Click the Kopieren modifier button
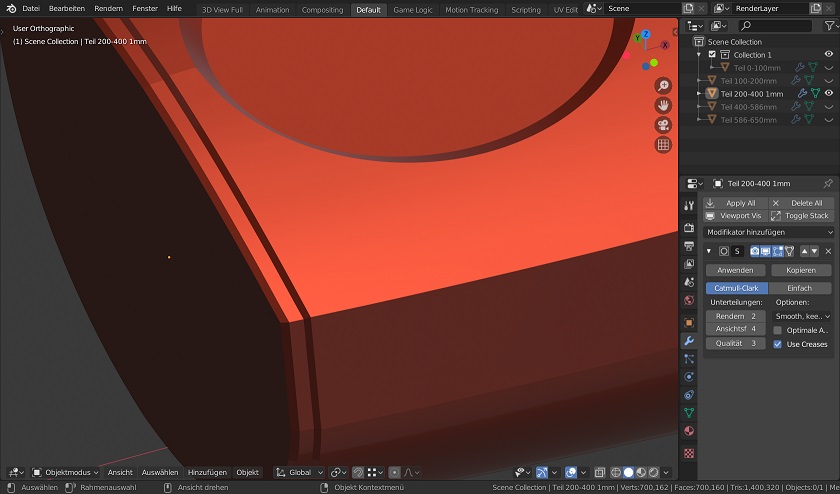The image size is (840, 494). pos(800,270)
